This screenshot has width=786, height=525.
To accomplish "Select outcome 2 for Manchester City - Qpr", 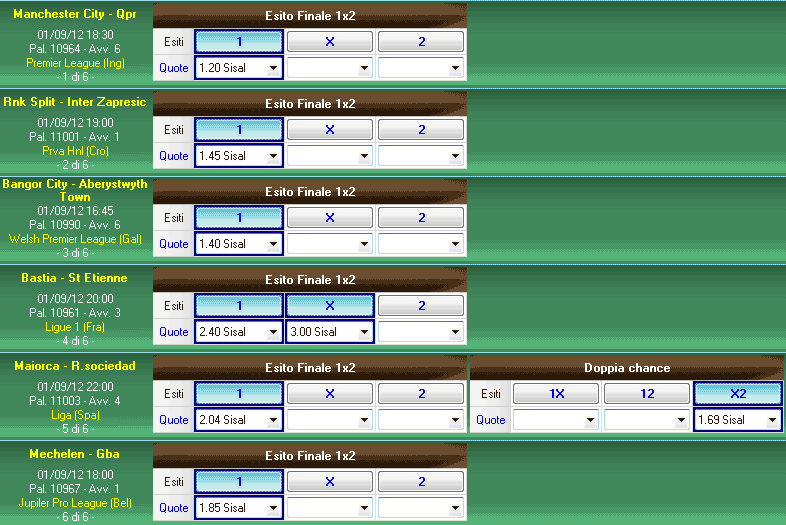I will 421,42.
